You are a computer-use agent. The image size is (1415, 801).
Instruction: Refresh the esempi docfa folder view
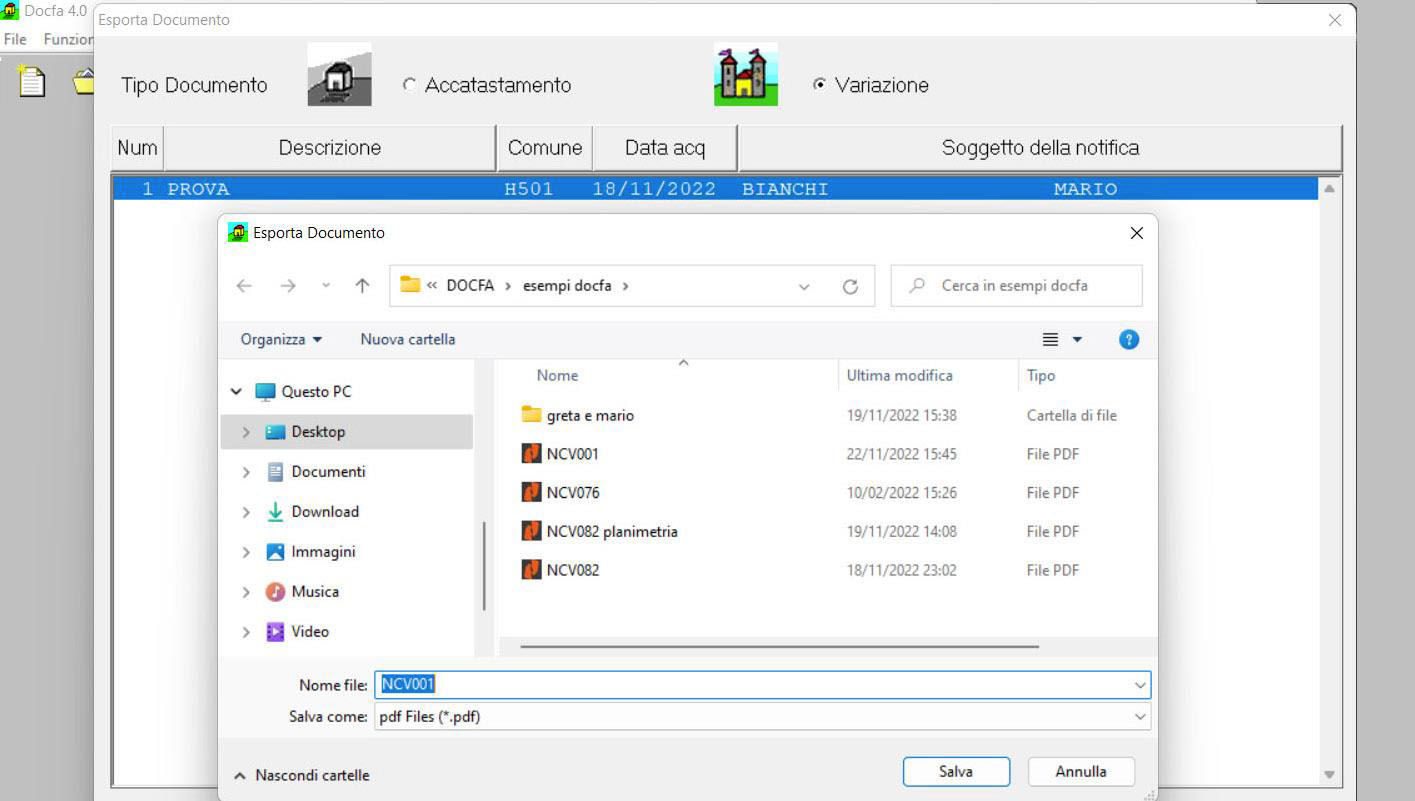850,286
